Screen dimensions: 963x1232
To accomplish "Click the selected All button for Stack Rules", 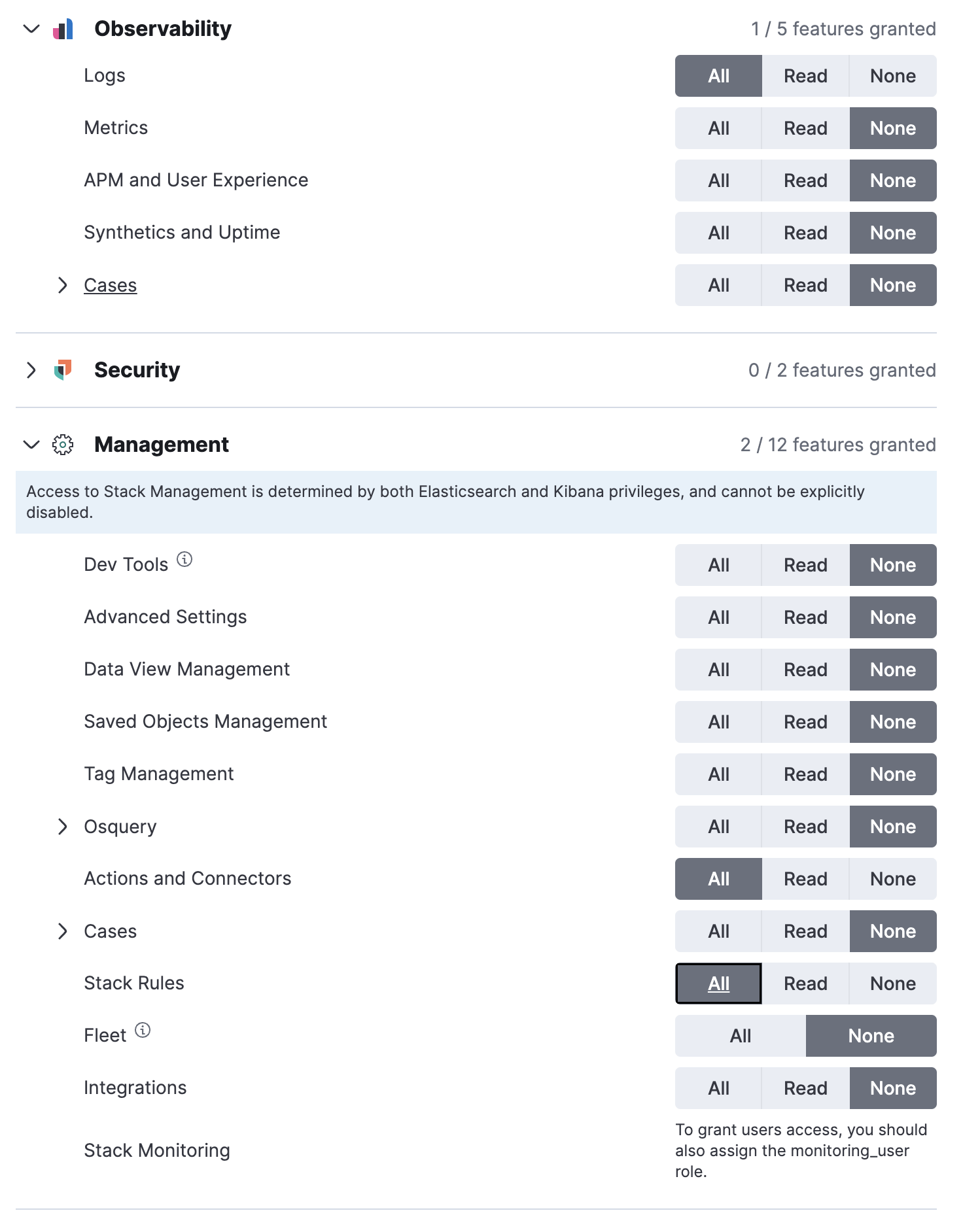I will (718, 983).
